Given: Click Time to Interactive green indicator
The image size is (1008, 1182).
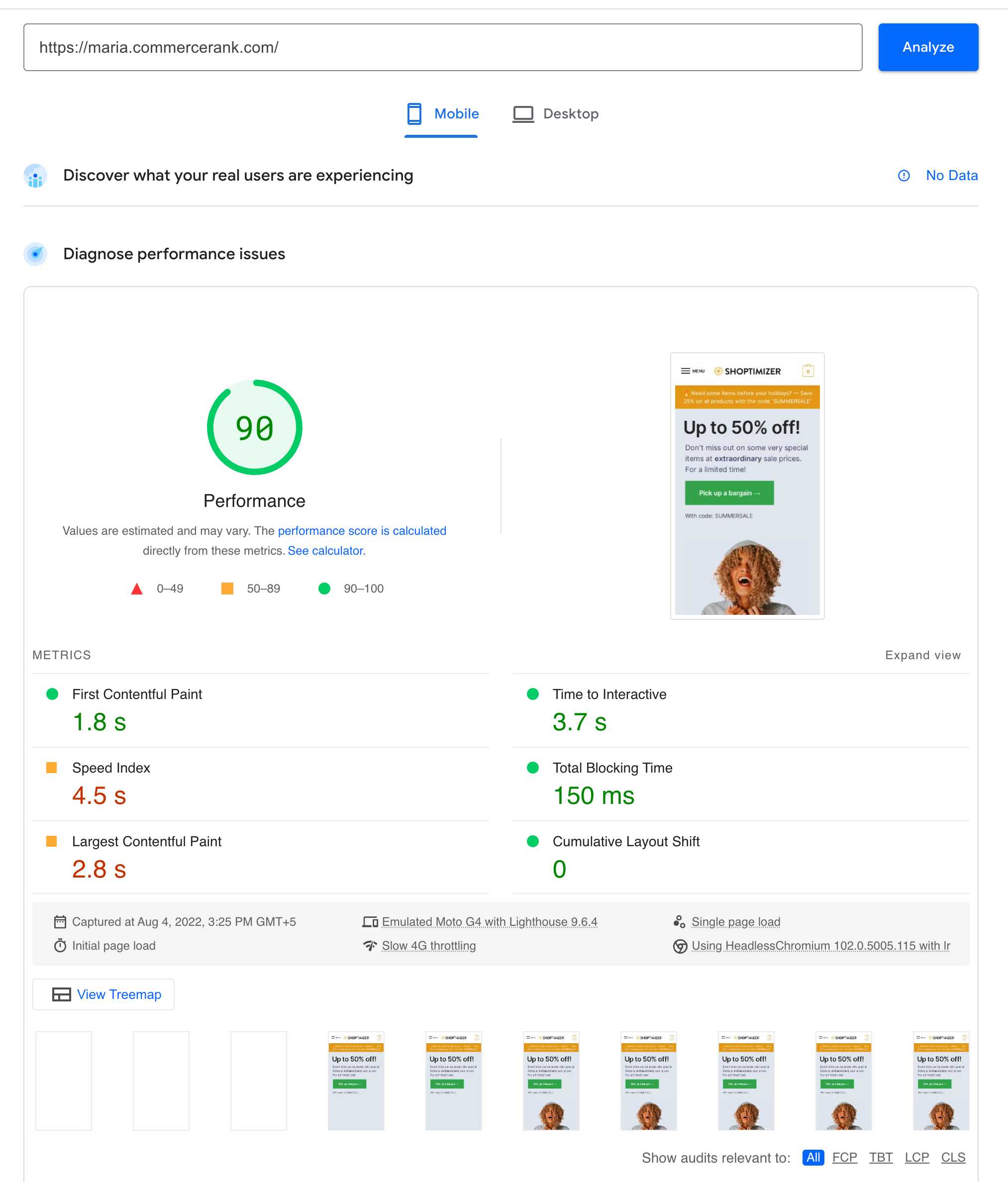Looking at the screenshot, I should click(x=533, y=693).
